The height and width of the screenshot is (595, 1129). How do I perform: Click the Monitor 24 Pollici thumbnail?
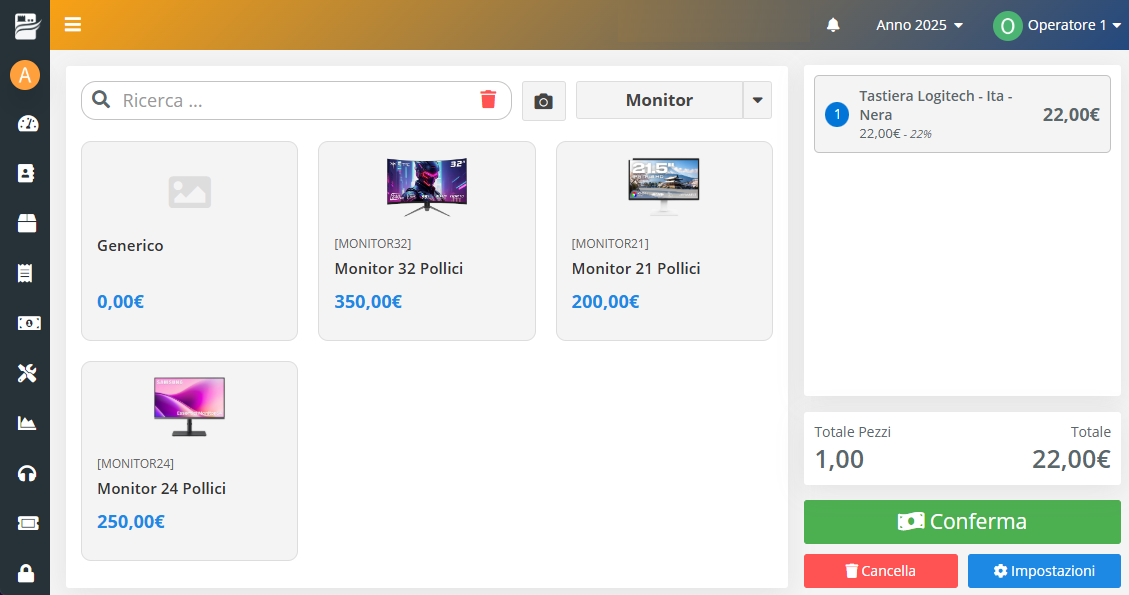pos(189,407)
